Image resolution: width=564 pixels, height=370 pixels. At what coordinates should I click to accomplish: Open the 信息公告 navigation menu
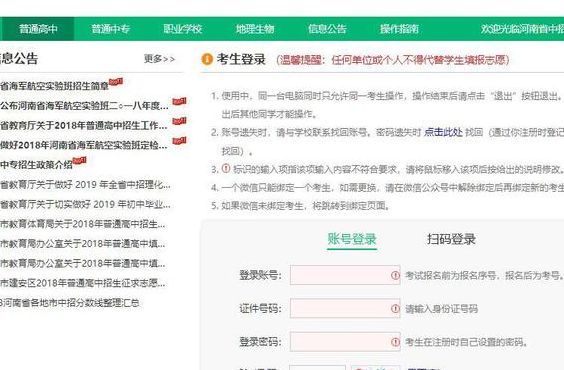click(327, 29)
